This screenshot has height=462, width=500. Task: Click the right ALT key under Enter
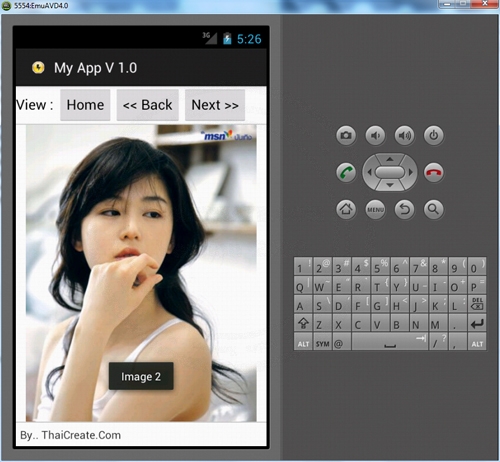(x=477, y=342)
